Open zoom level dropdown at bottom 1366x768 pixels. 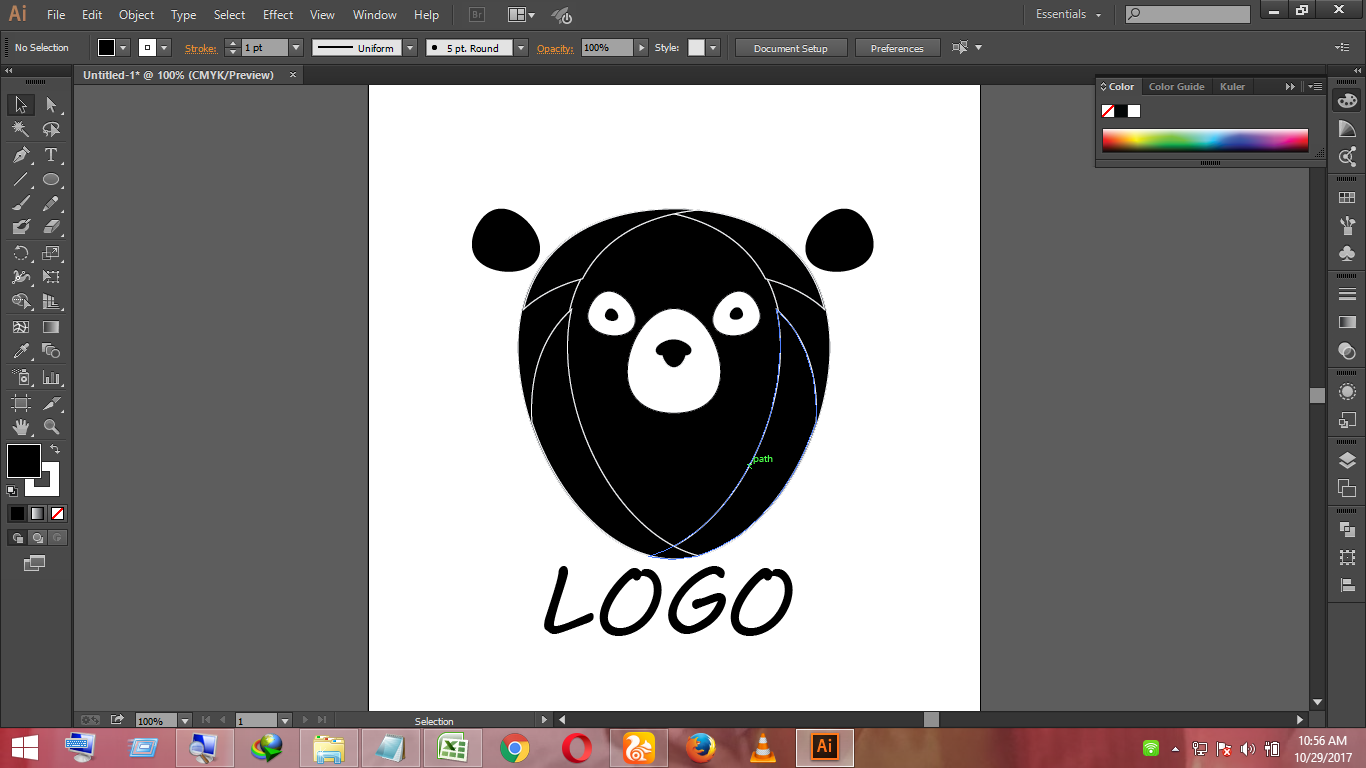point(184,720)
